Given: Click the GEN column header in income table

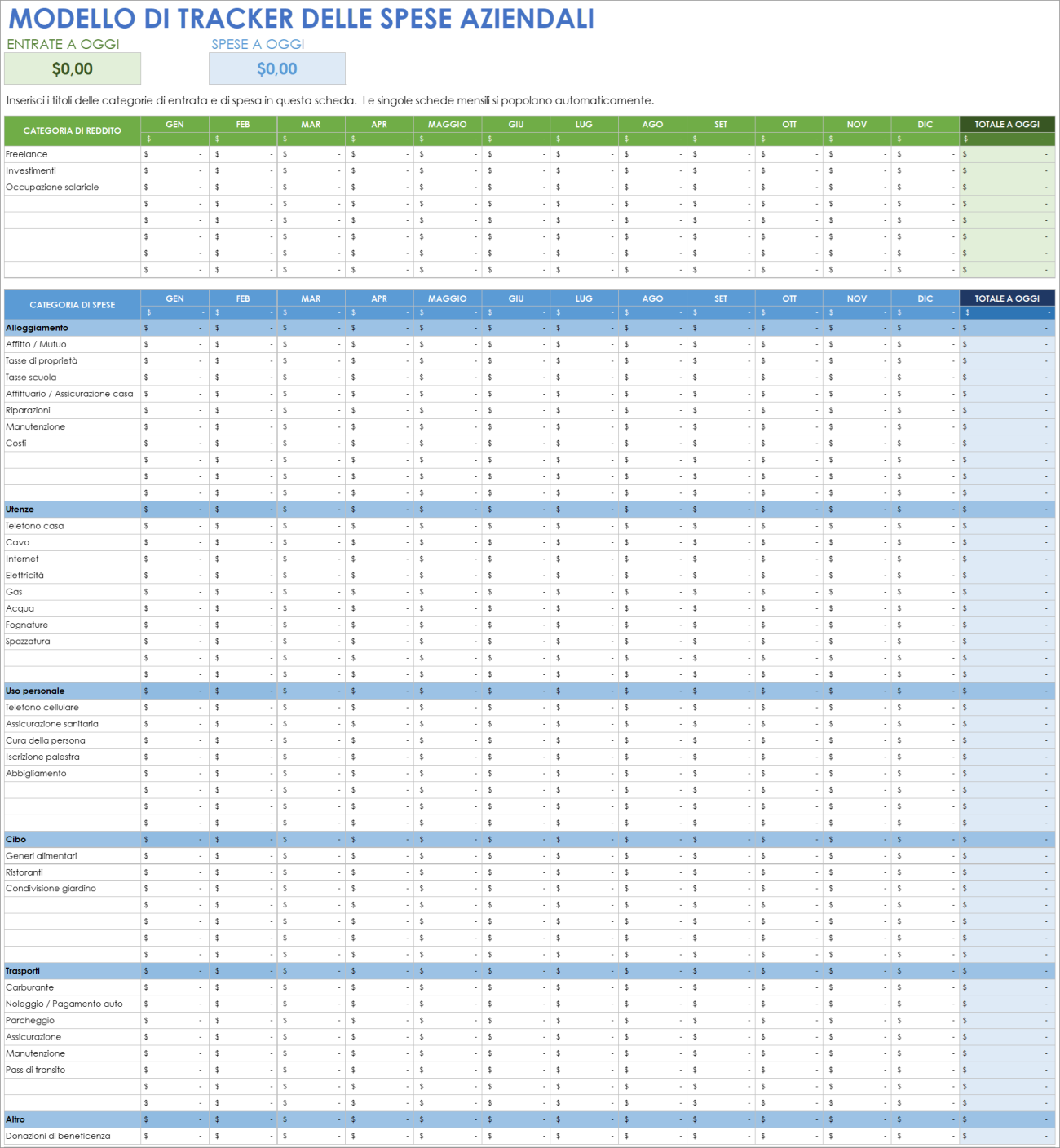Looking at the screenshot, I should tap(174, 124).
